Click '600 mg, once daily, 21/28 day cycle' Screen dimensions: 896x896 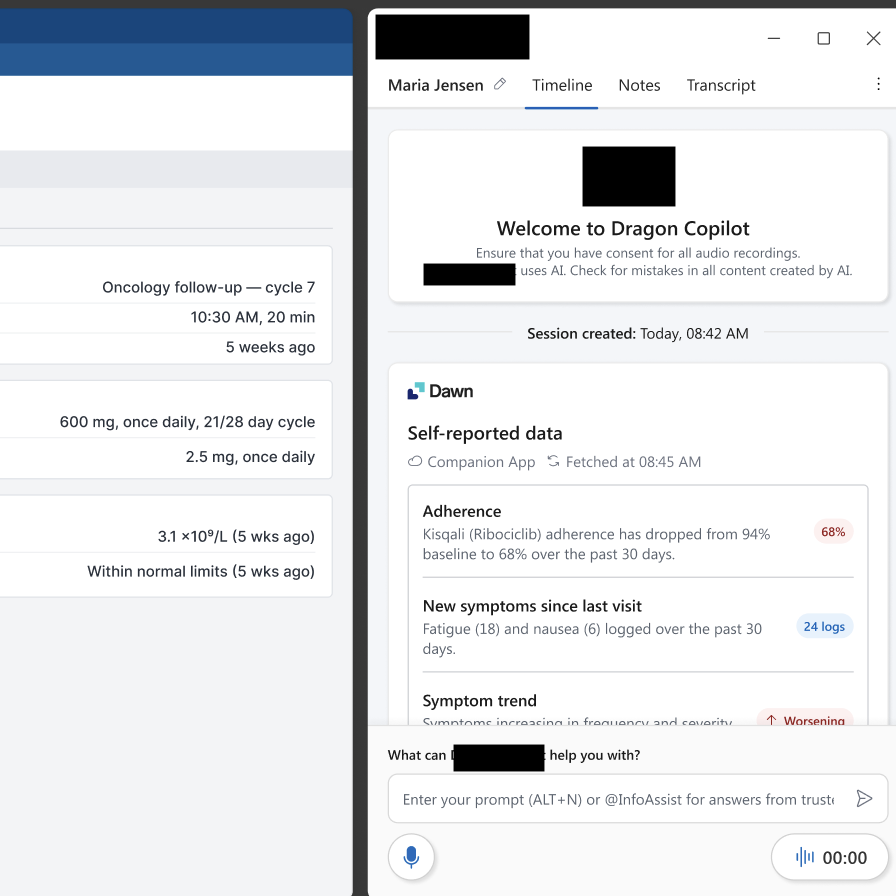pyautogui.click(x=187, y=422)
